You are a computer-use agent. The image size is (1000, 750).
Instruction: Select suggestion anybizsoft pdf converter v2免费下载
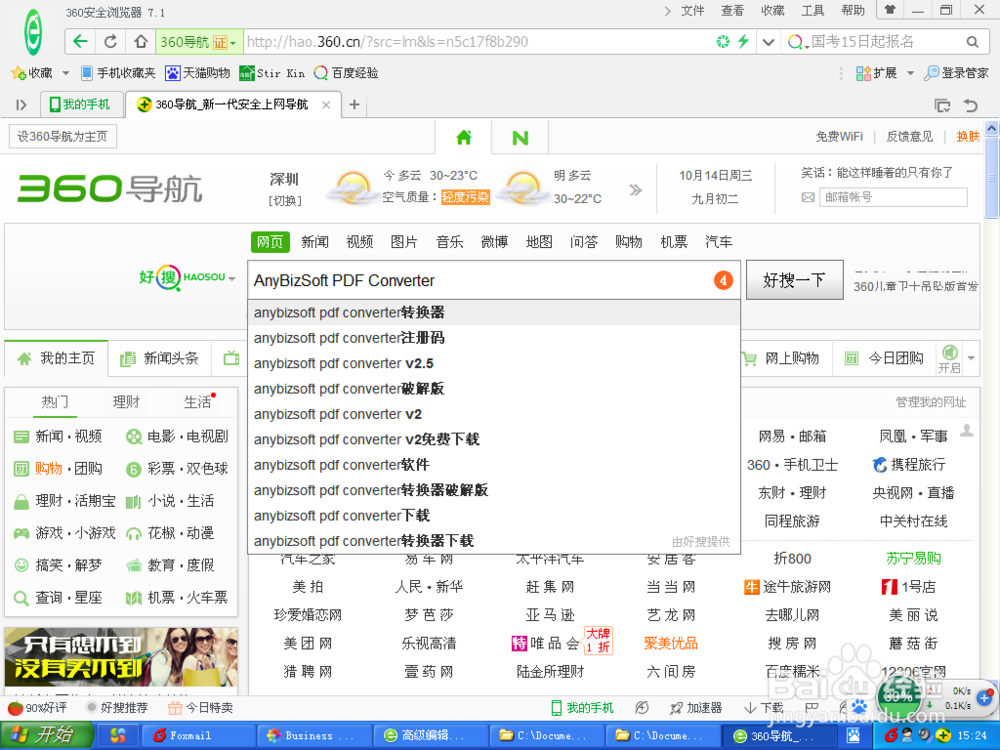point(494,439)
